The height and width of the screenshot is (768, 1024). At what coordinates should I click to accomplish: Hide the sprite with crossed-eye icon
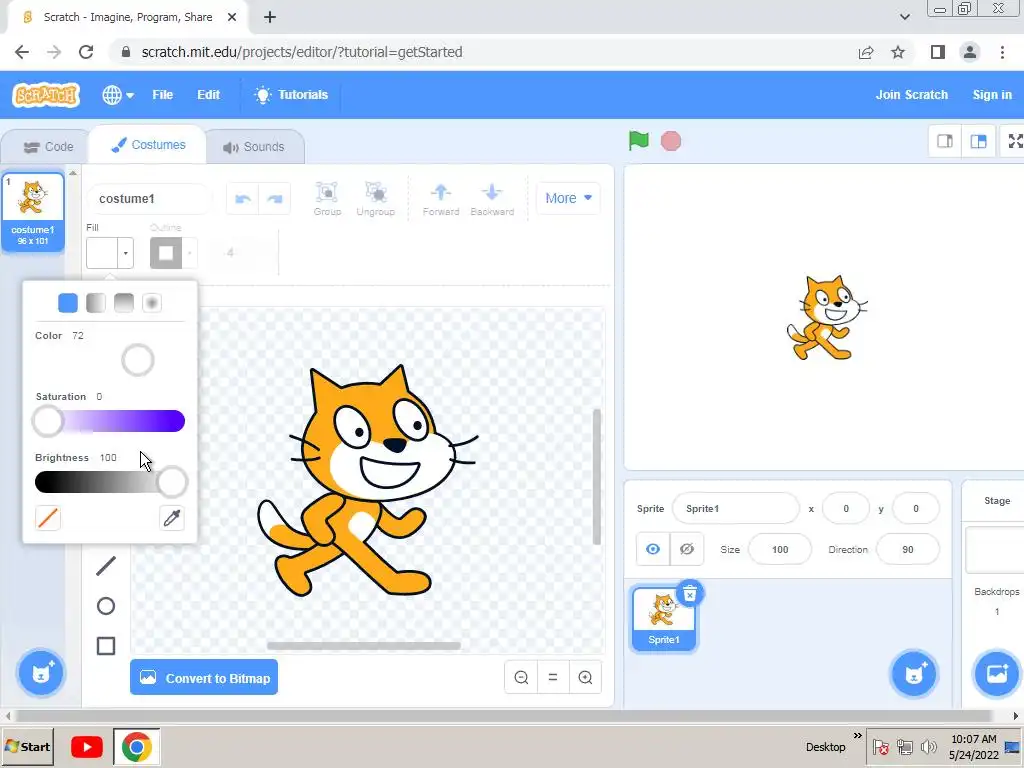point(686,549)
